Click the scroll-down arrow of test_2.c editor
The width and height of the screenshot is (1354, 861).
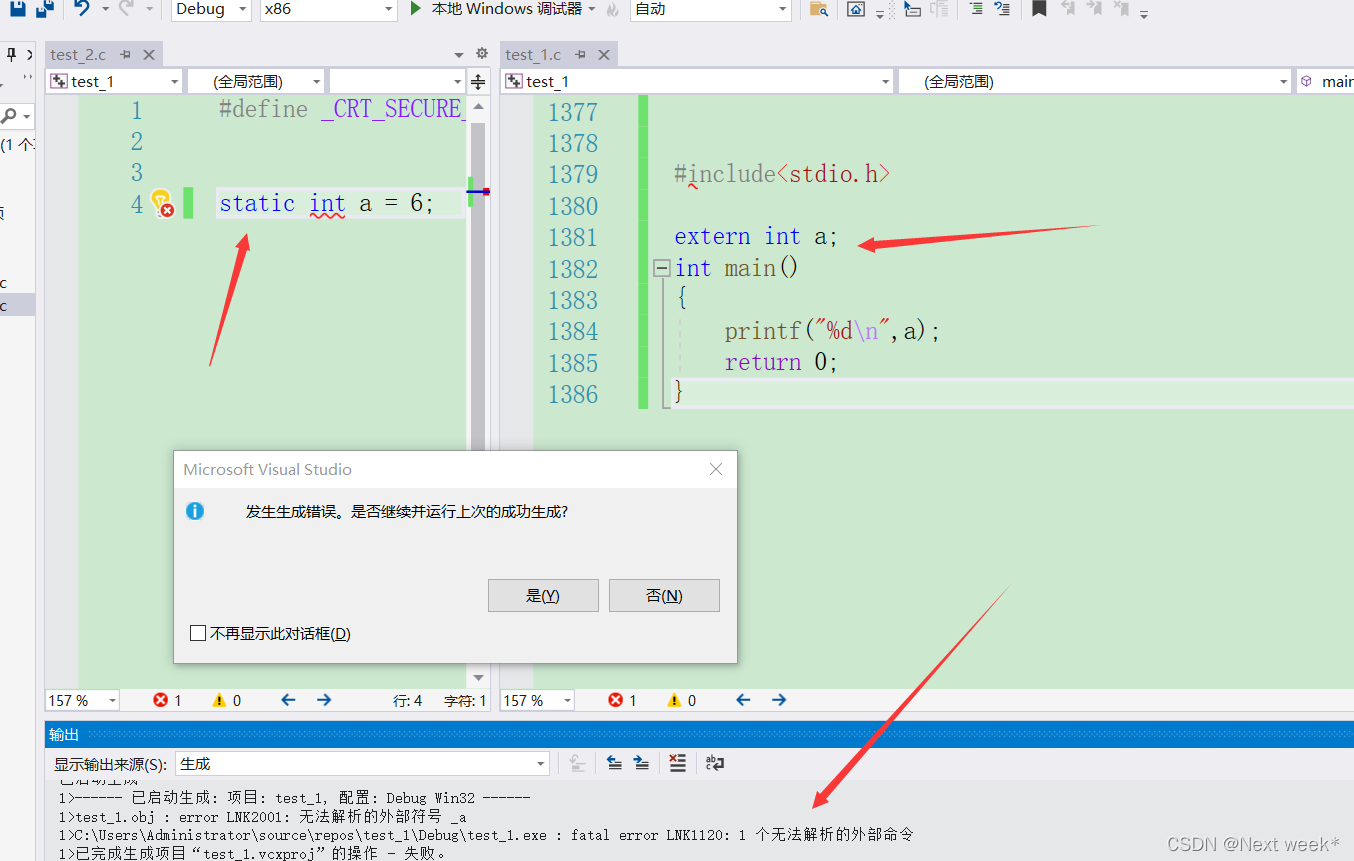[x=477, y=677]
